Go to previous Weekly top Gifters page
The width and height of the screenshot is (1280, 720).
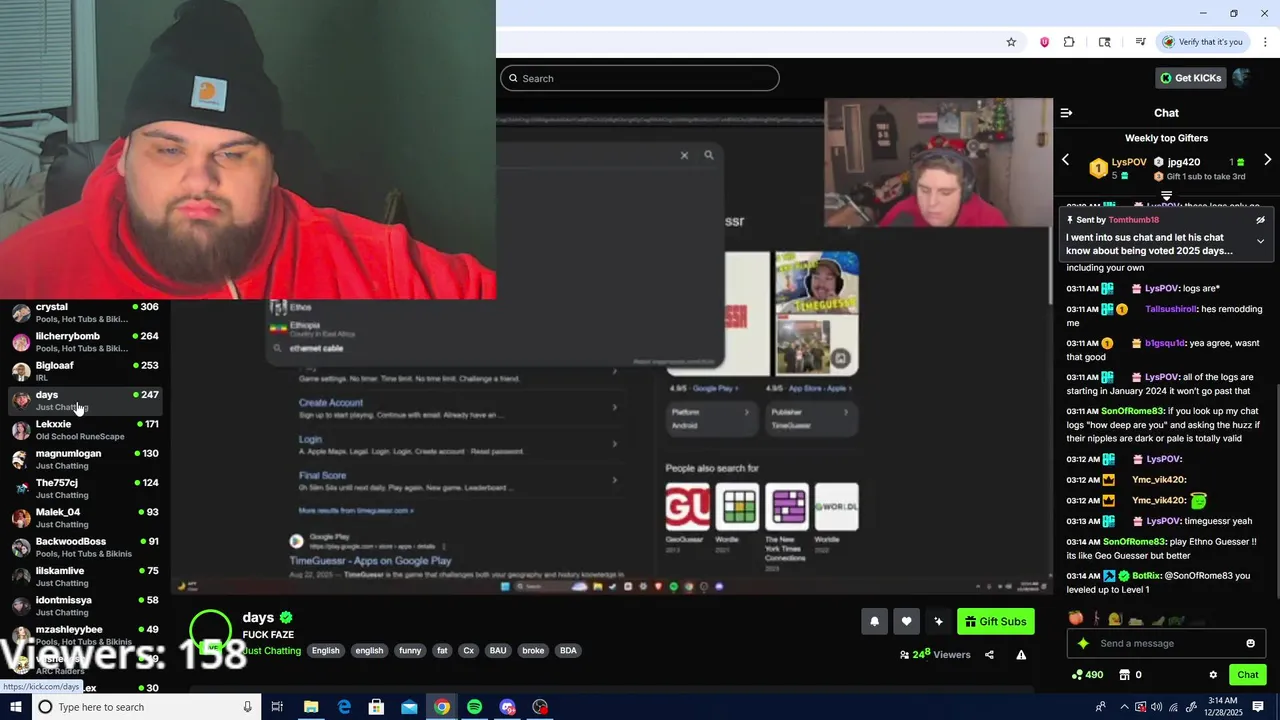click(x=1065, y=160)
